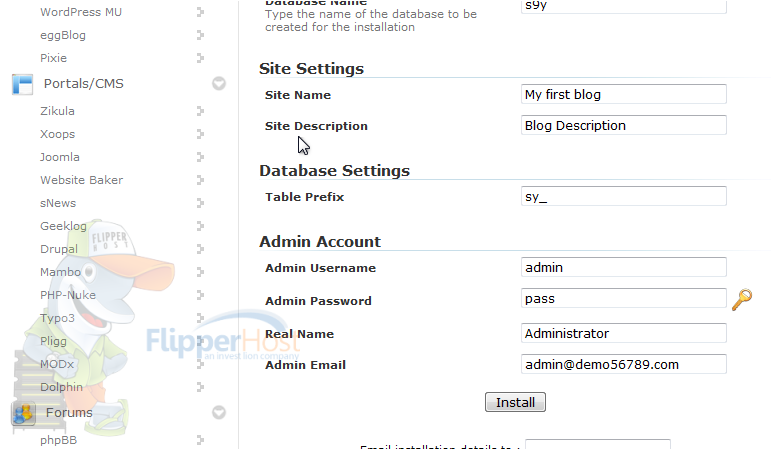The width and height of the screenshot is (776, 450).
Task: Open Mambo installer link
Action: pyautogui.click(x=60, y=272)
